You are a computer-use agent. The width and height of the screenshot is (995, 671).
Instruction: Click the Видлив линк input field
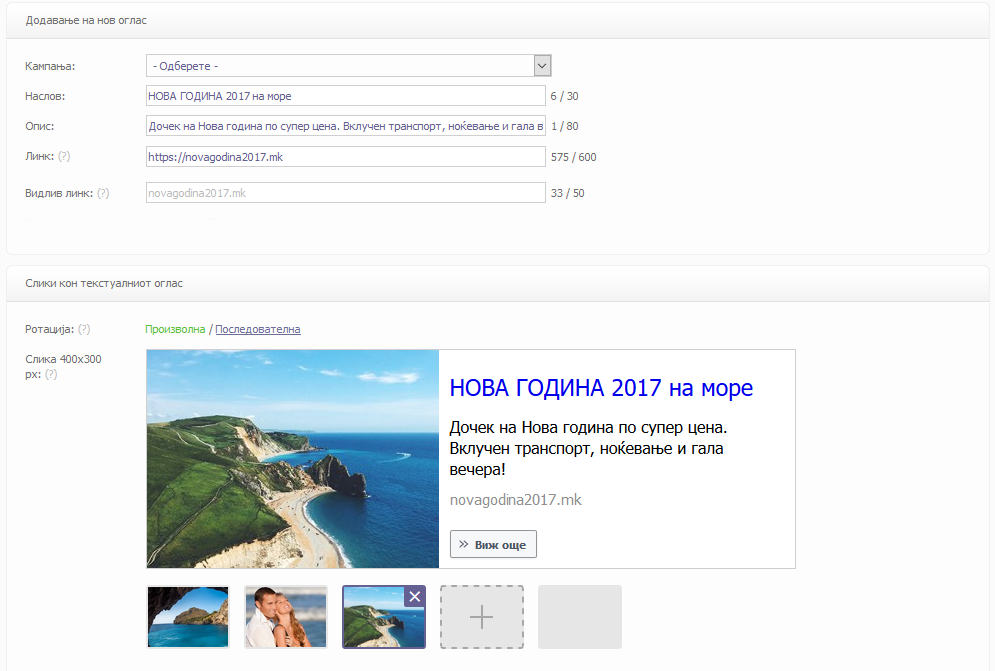click(x=346, y=193)
